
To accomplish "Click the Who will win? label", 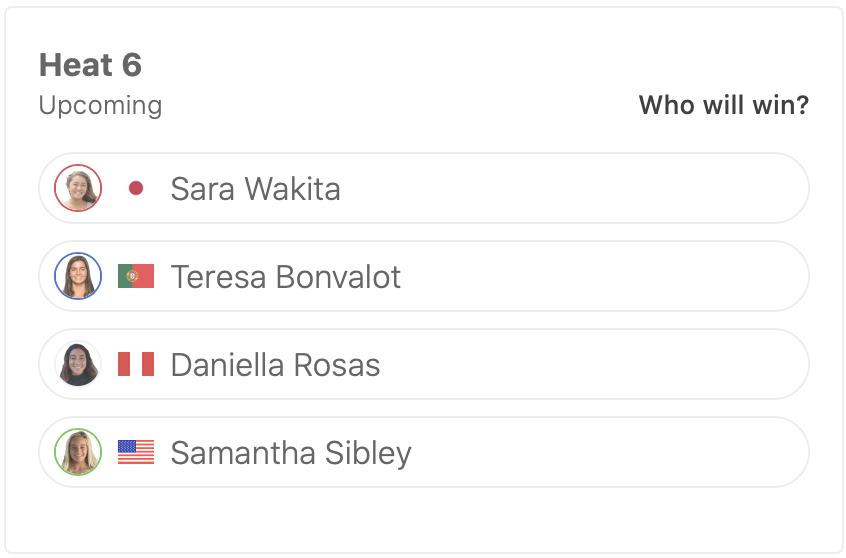I will pos(723,105).
